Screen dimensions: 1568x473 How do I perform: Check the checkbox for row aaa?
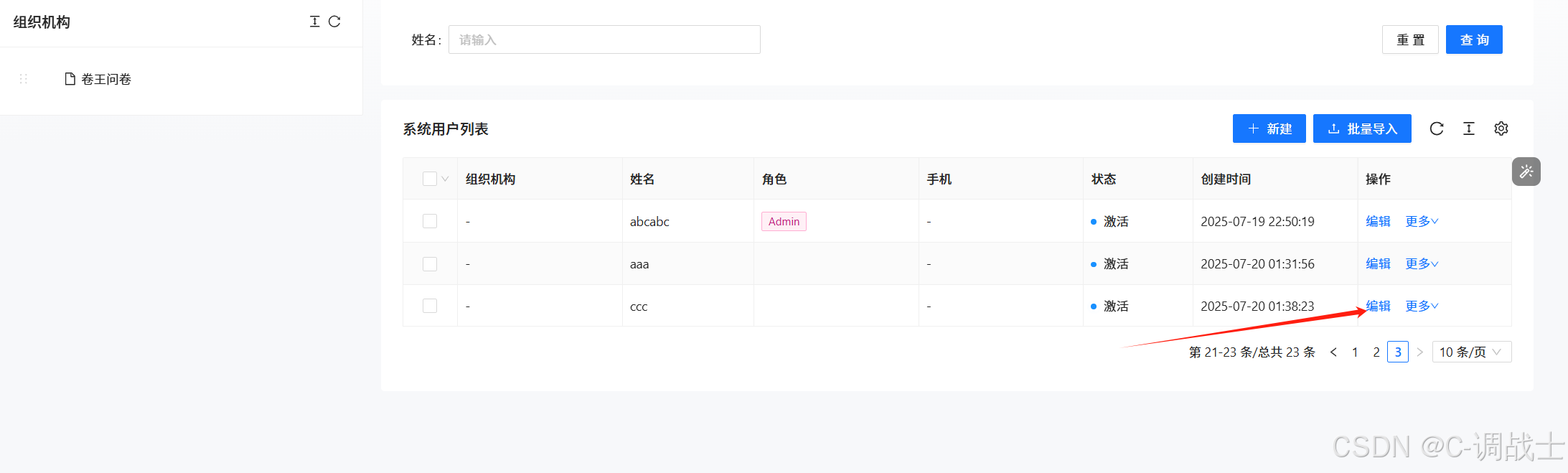(x=430, y=263)
